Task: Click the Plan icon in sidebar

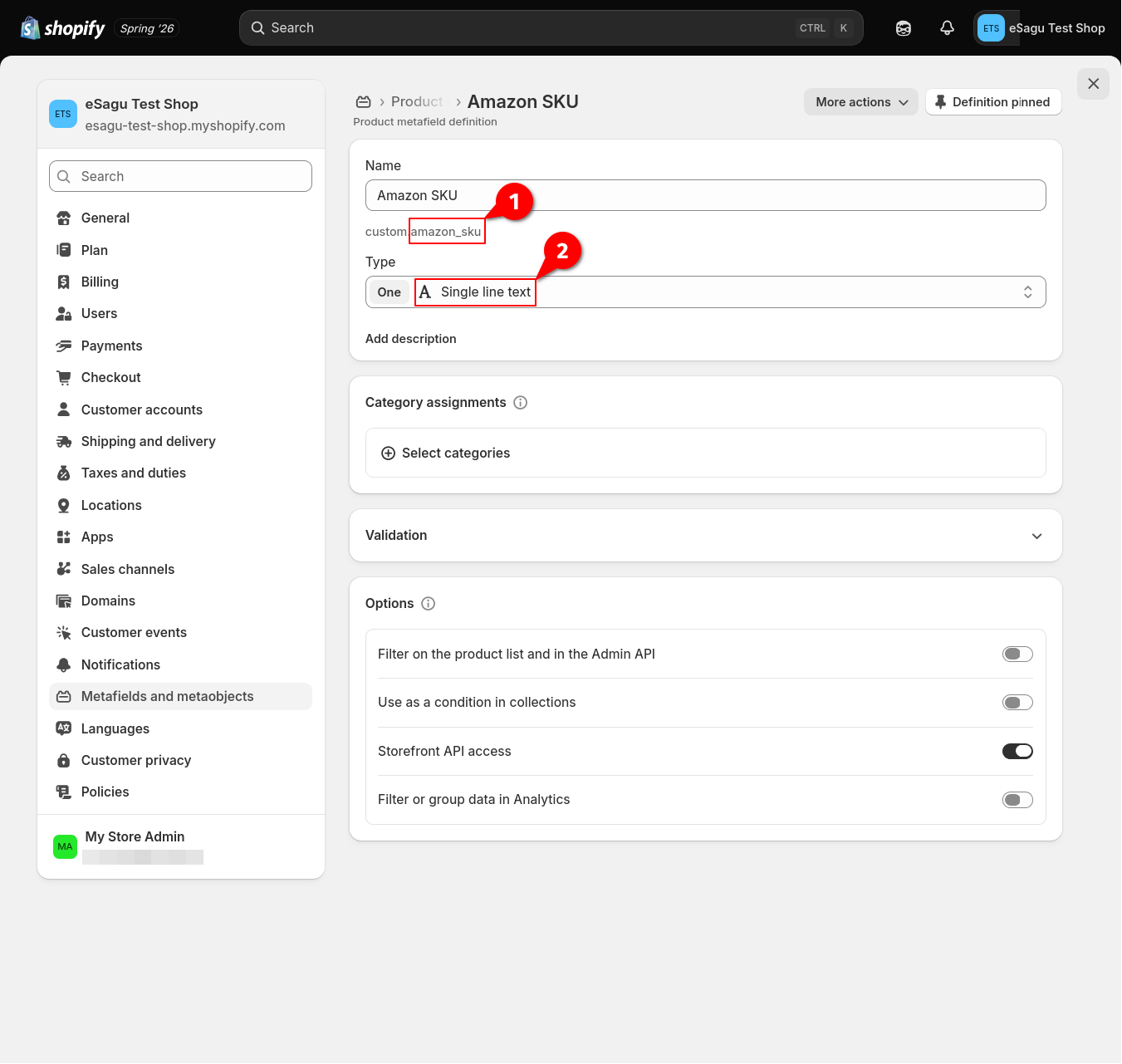Action: (x=64, y=250)
